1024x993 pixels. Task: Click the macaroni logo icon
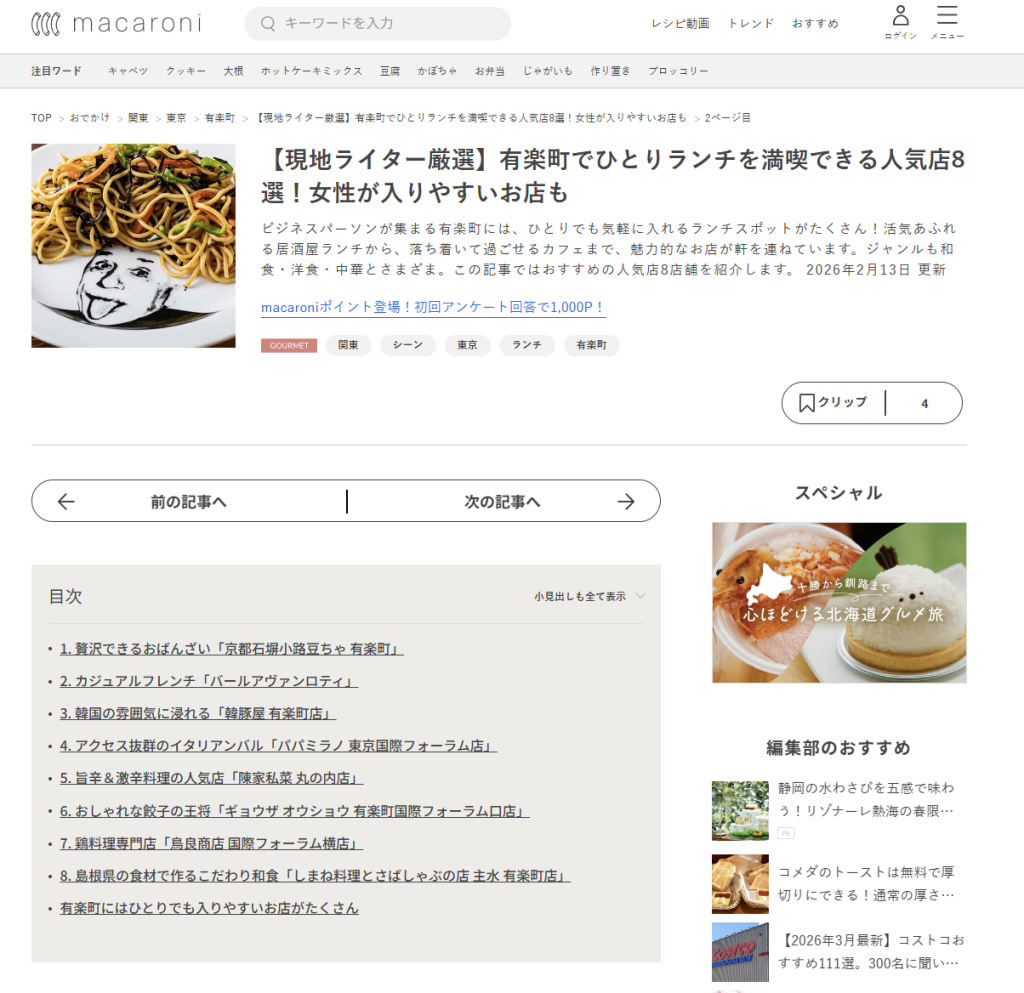(x=46, y=24)
